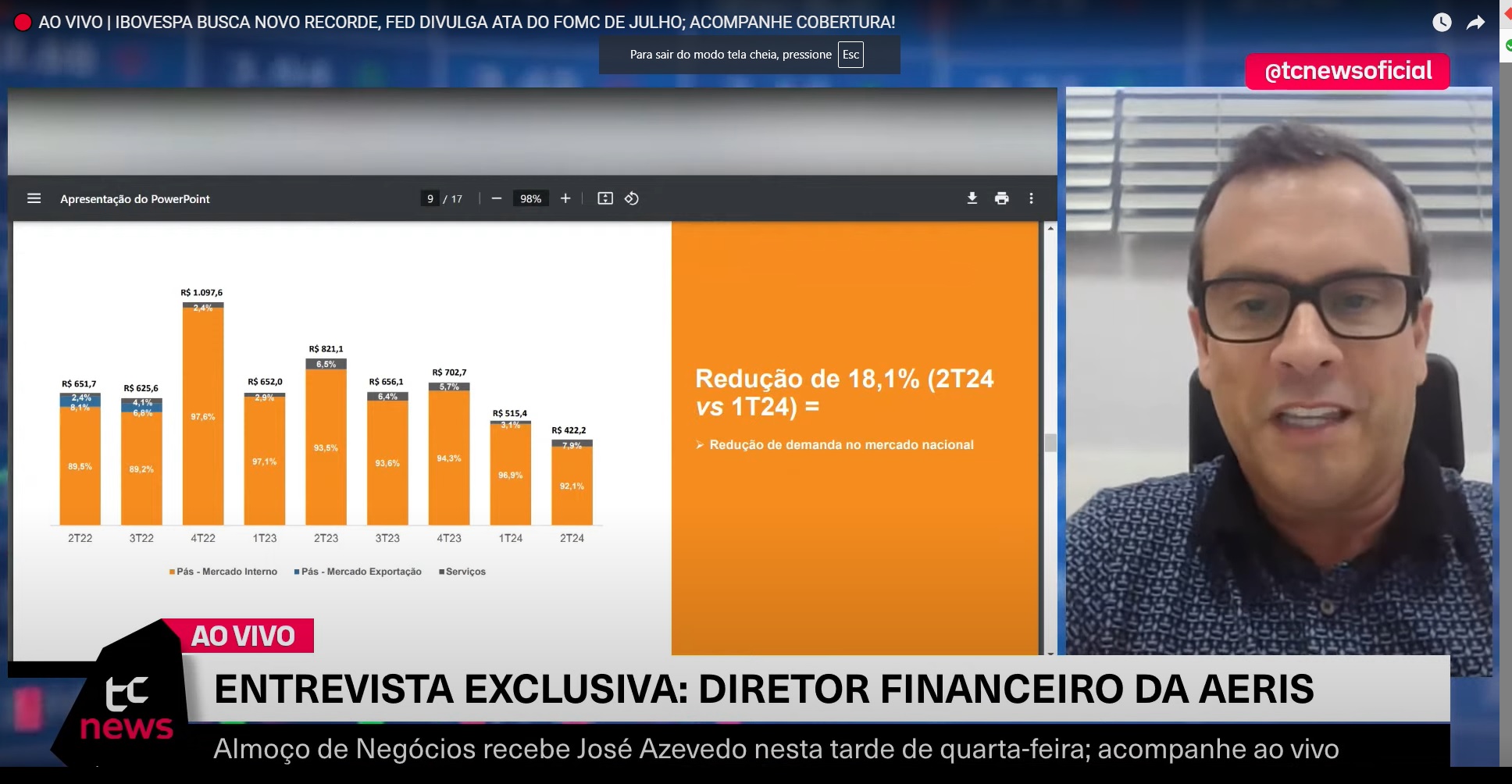Screen dimensions: 1512x784
Task: Rotate the document with the rotate icon
Action: pos(632,198)
